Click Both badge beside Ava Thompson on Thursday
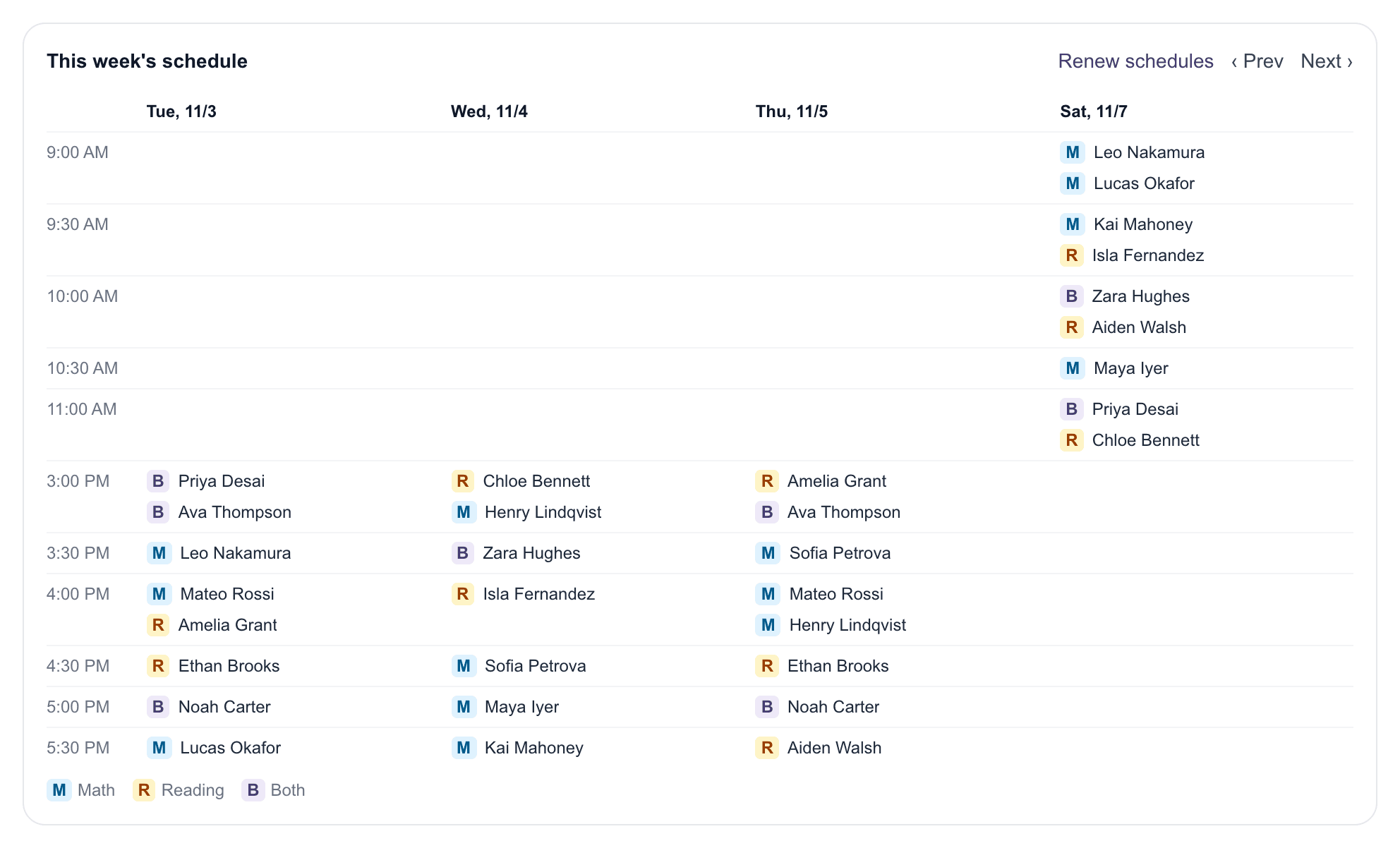 click(767, 512)
